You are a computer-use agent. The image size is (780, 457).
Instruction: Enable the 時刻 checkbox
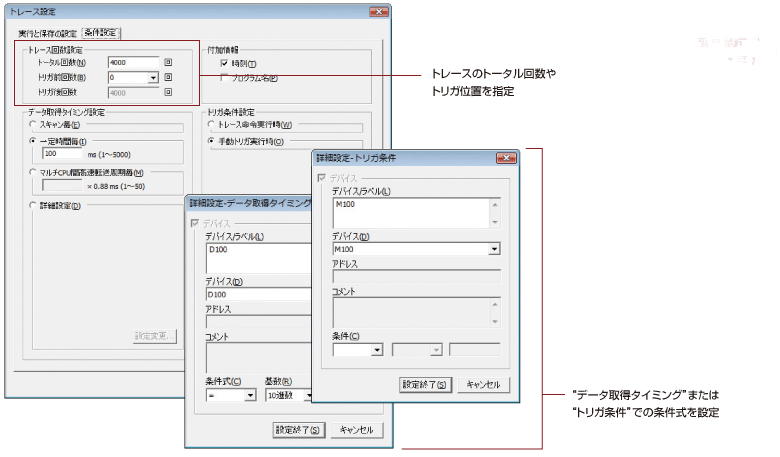tap(224, 63)
